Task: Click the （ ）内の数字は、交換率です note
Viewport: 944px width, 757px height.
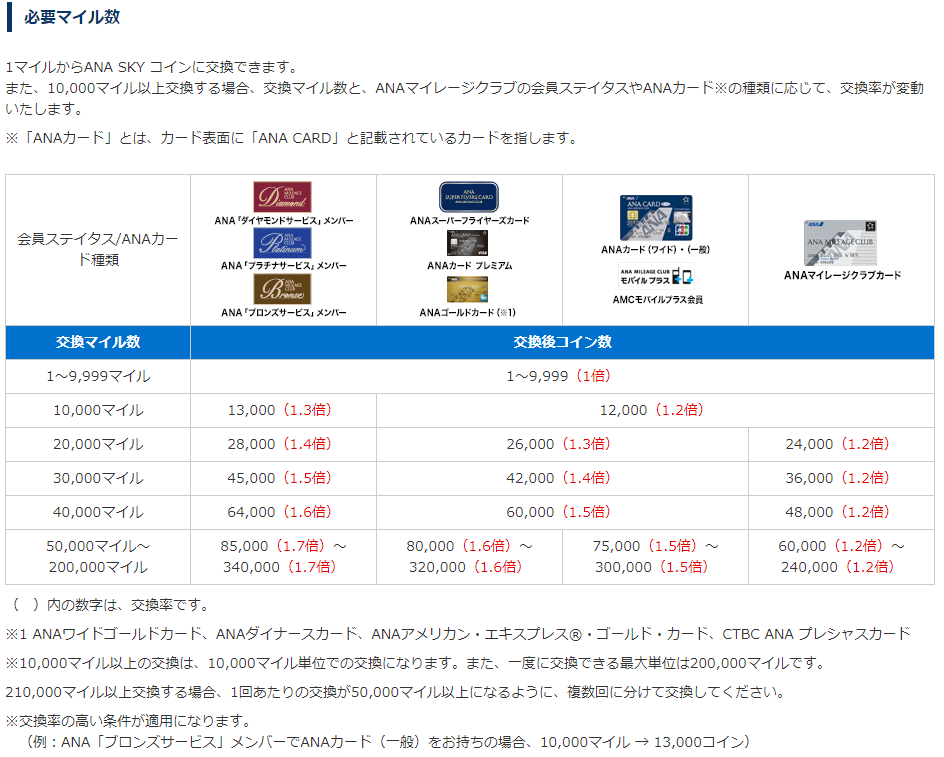Action: pos(110,605)
